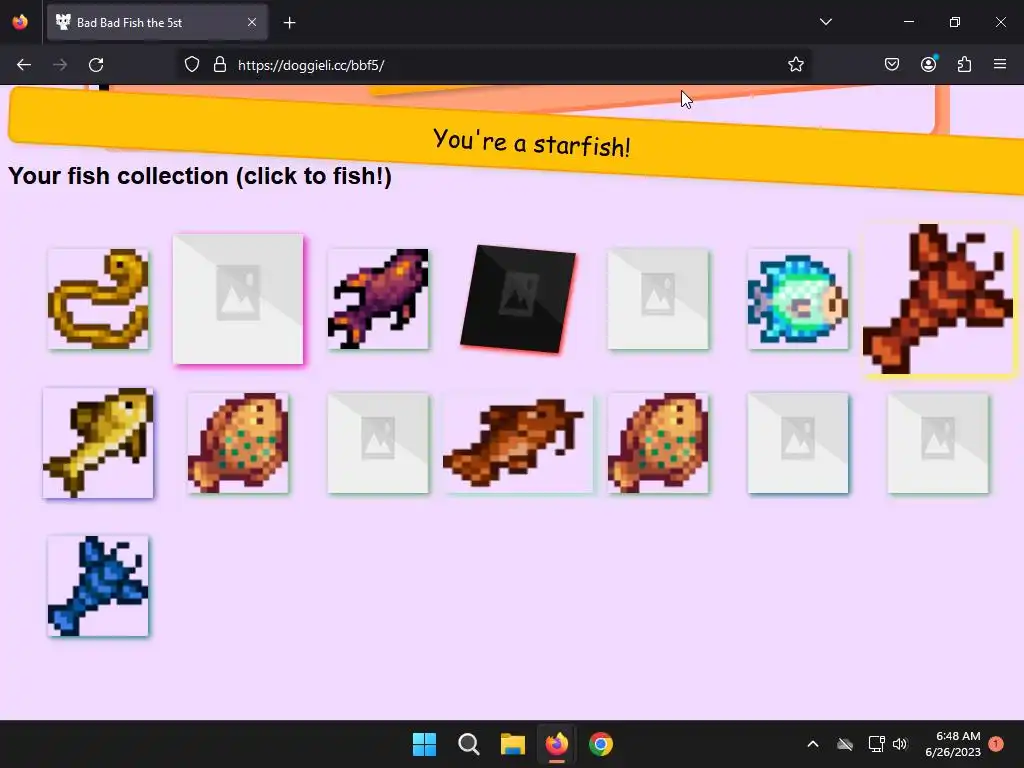Screen dimensions: 1024x768
Task: Click the brown catfish tile
Action: (x=519, y=443)
